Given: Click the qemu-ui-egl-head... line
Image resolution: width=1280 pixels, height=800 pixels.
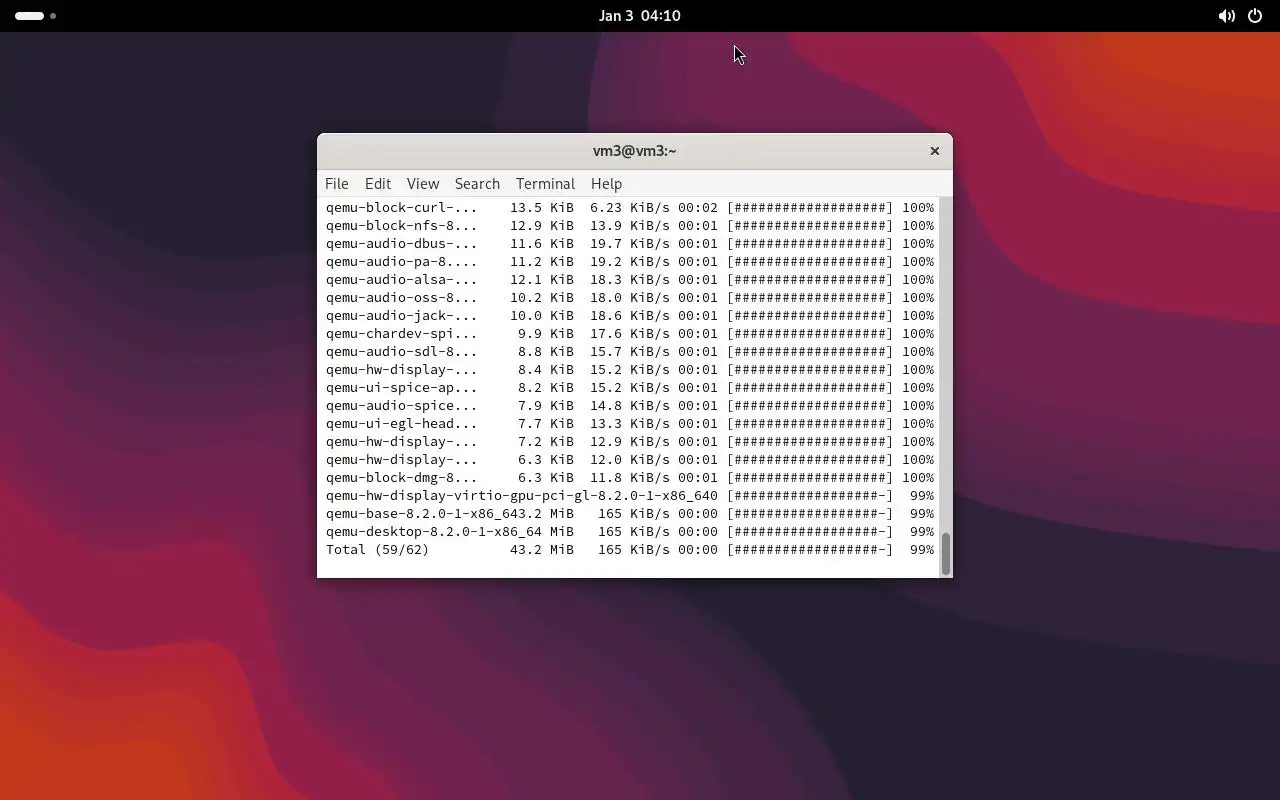Looking at the screenshot, I should [x=630, y=424].
